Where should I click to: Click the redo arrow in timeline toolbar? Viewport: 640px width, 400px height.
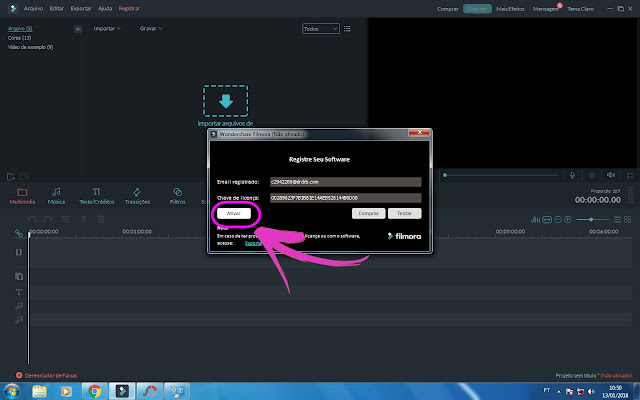[x=48, y=220]
